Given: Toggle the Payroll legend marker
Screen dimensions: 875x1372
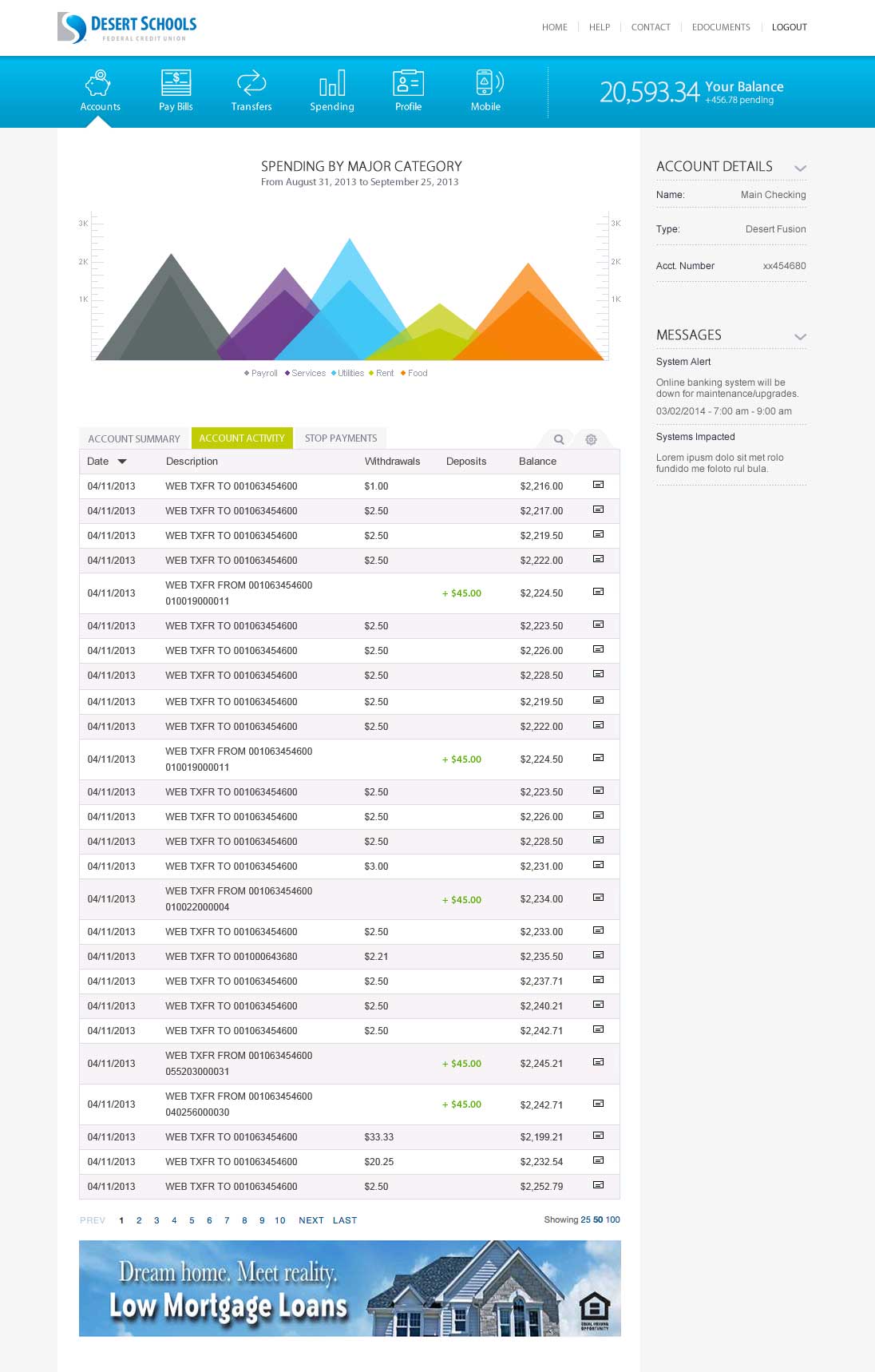Looking at the screenshot, I should (x=247, y=373).
